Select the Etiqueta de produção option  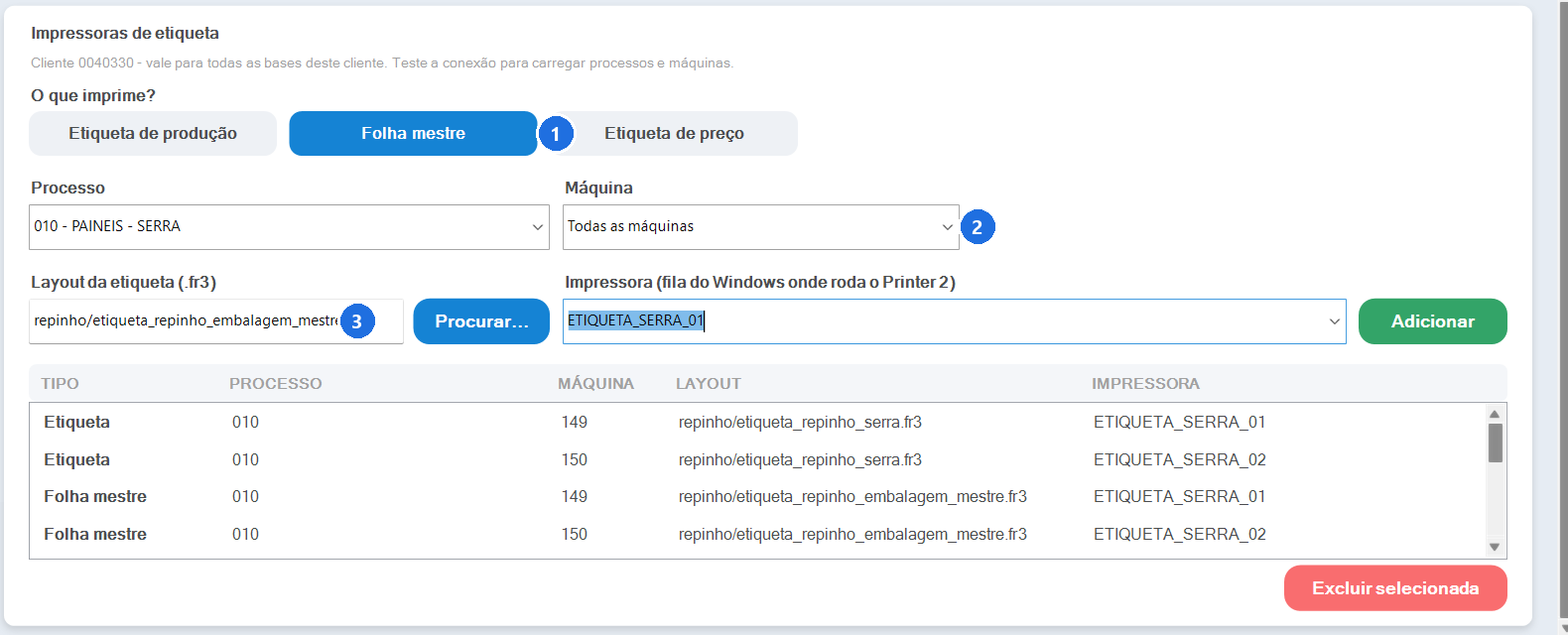point(153,133)
